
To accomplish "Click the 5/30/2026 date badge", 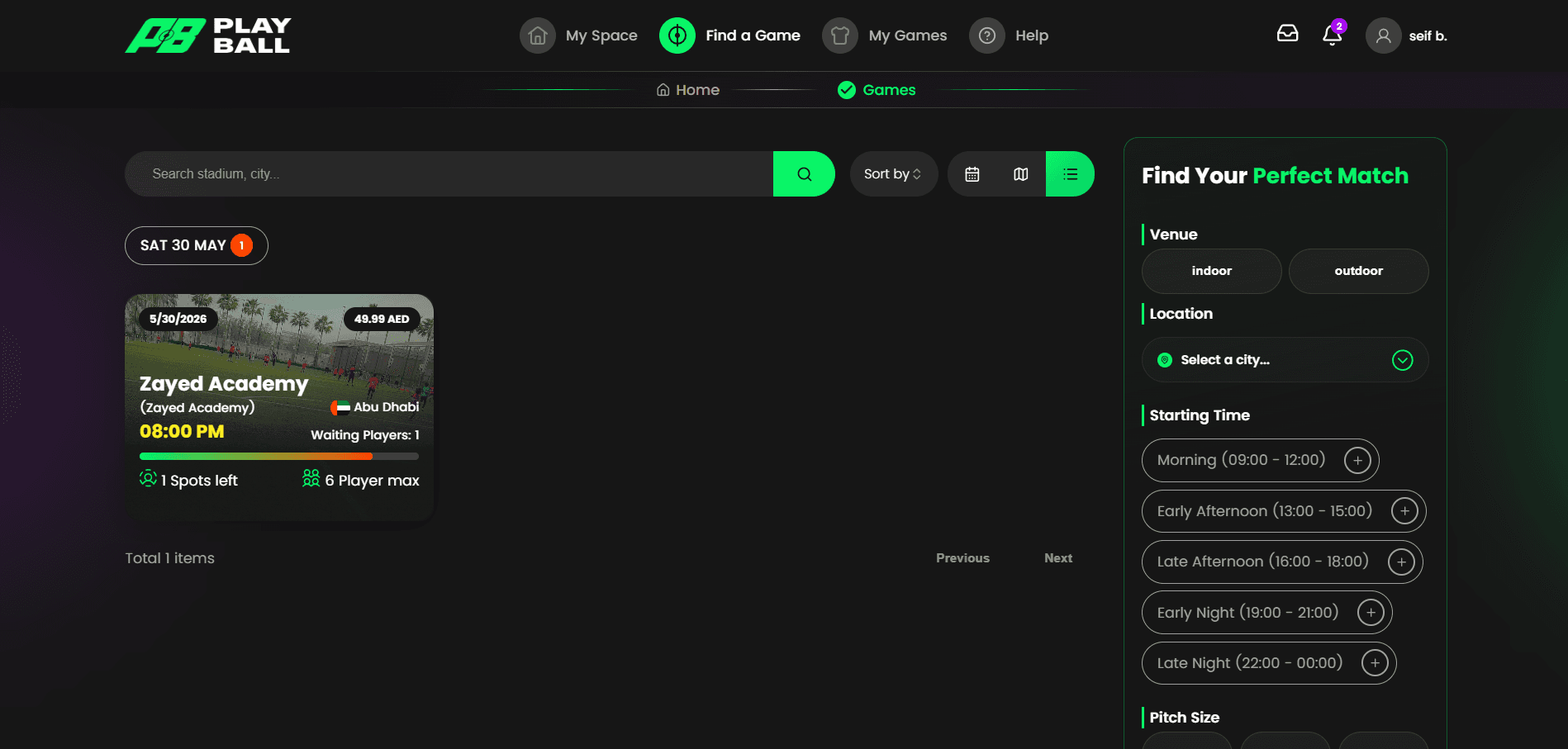I will 178,319.
